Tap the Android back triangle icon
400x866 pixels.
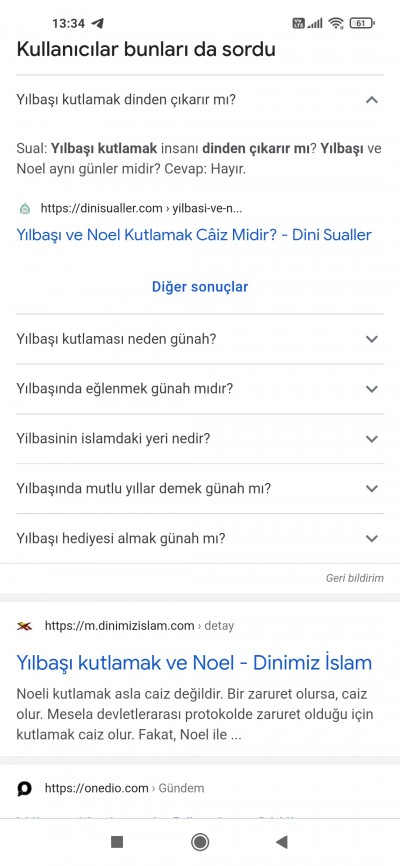(282, 842)
